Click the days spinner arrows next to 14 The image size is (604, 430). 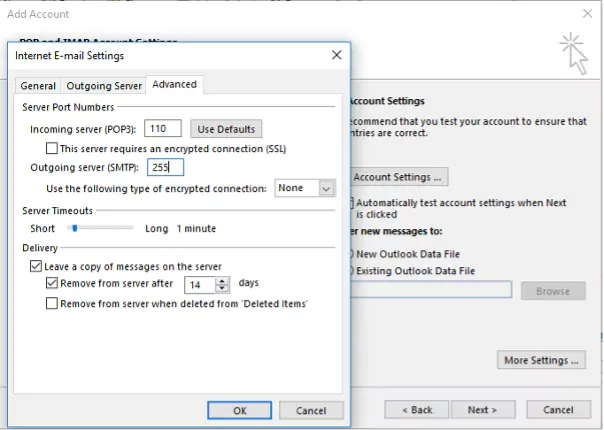[225, 284]
